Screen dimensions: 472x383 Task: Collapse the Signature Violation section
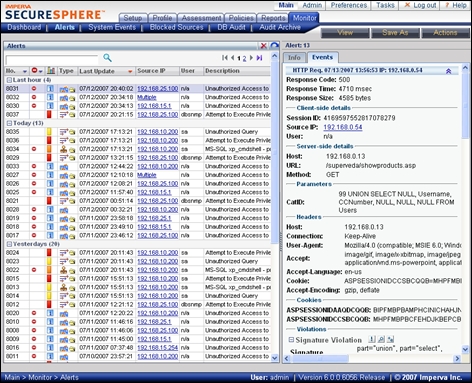tap(291, 340)
